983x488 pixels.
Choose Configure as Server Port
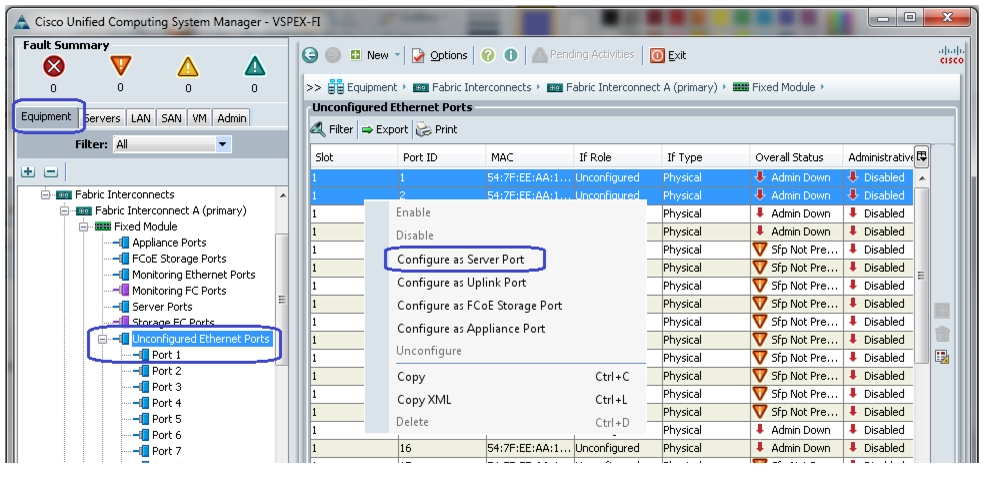[460, 259]
